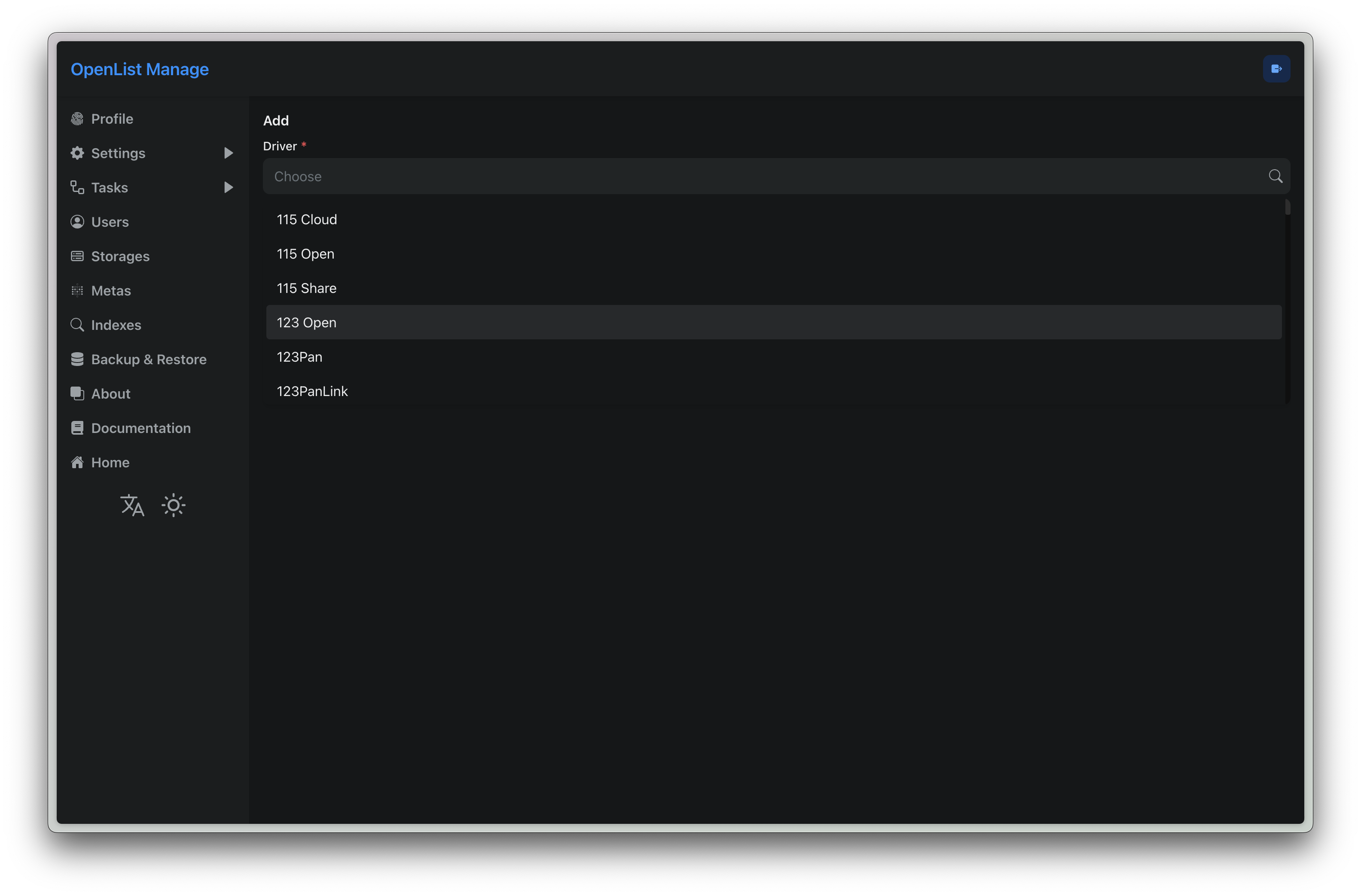Viewport: 1361px width, 896px height.
Task: Click the Backup & Restore database icon
Action: coord(77,359)
